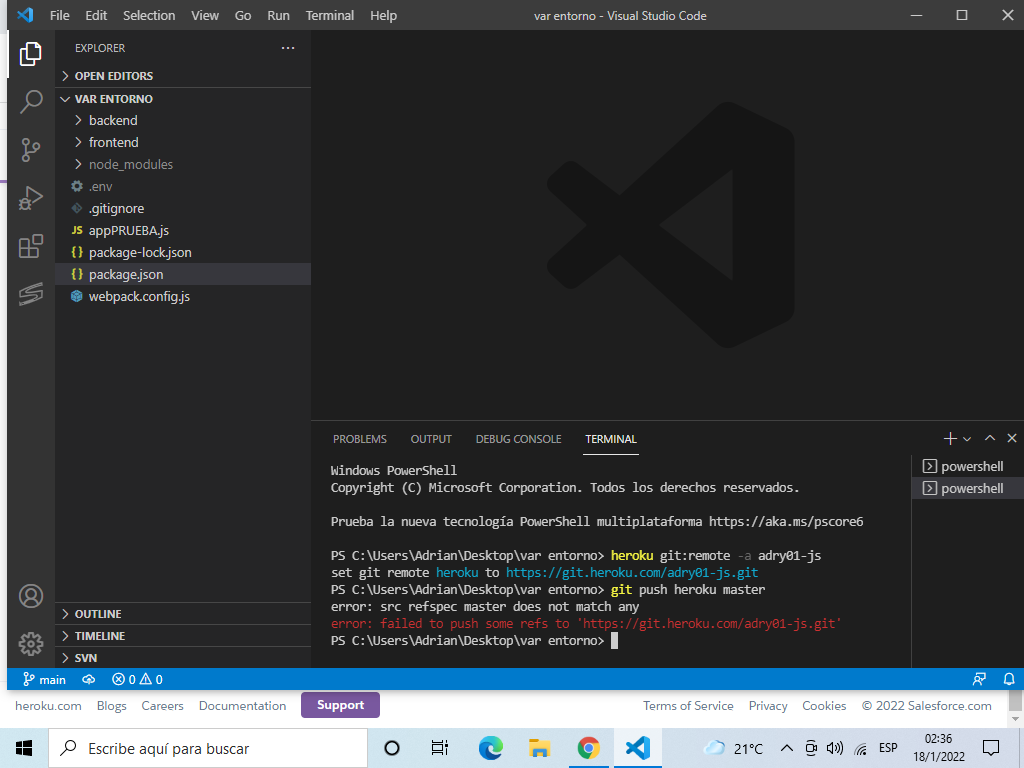Open File Explorer from taskbar
This screenshot has width=1024, height=768.
pyautogui.click(x=539, y=748)
